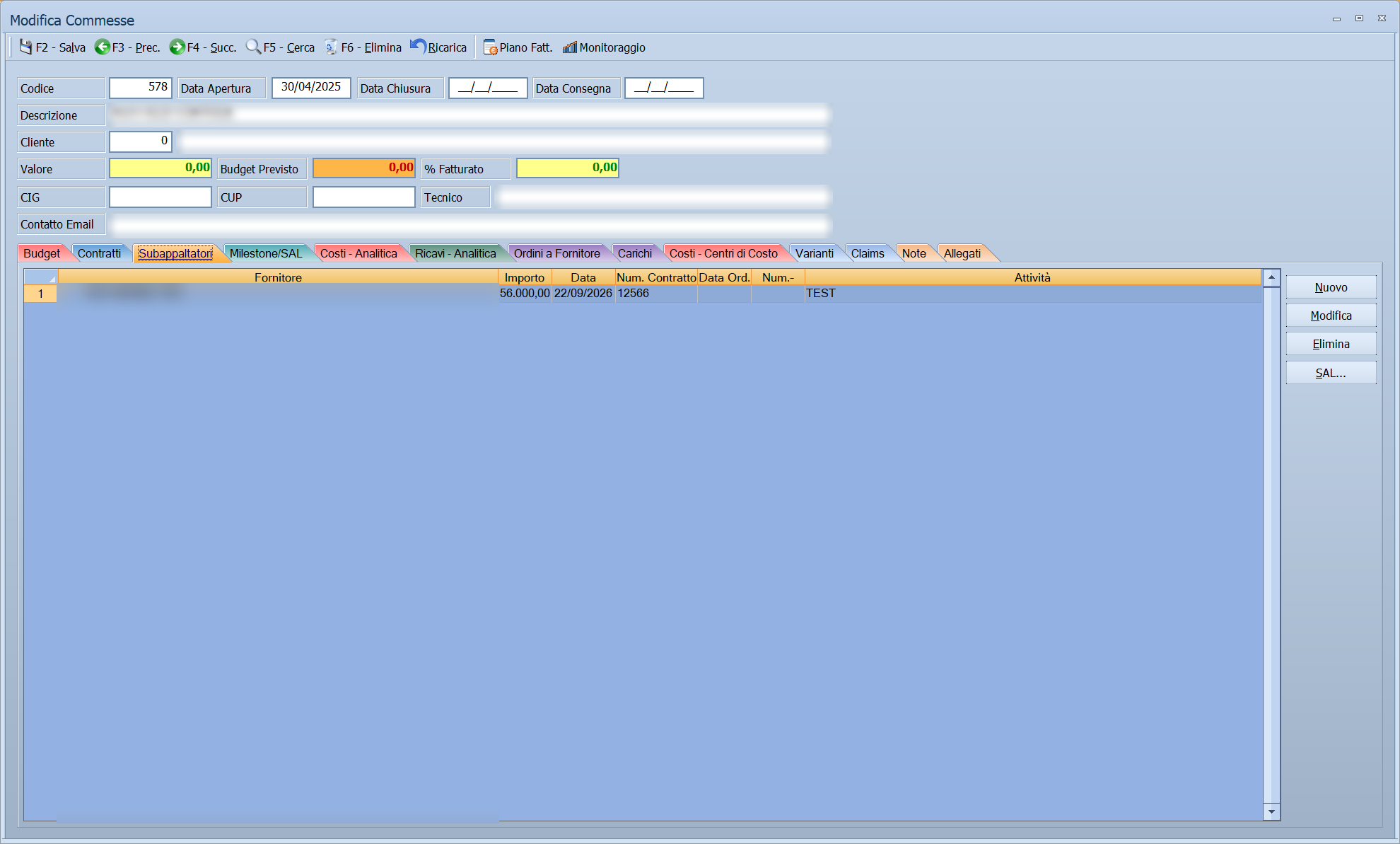
Task: Click the TEST activity cell
Action: tap(1033, 294)
